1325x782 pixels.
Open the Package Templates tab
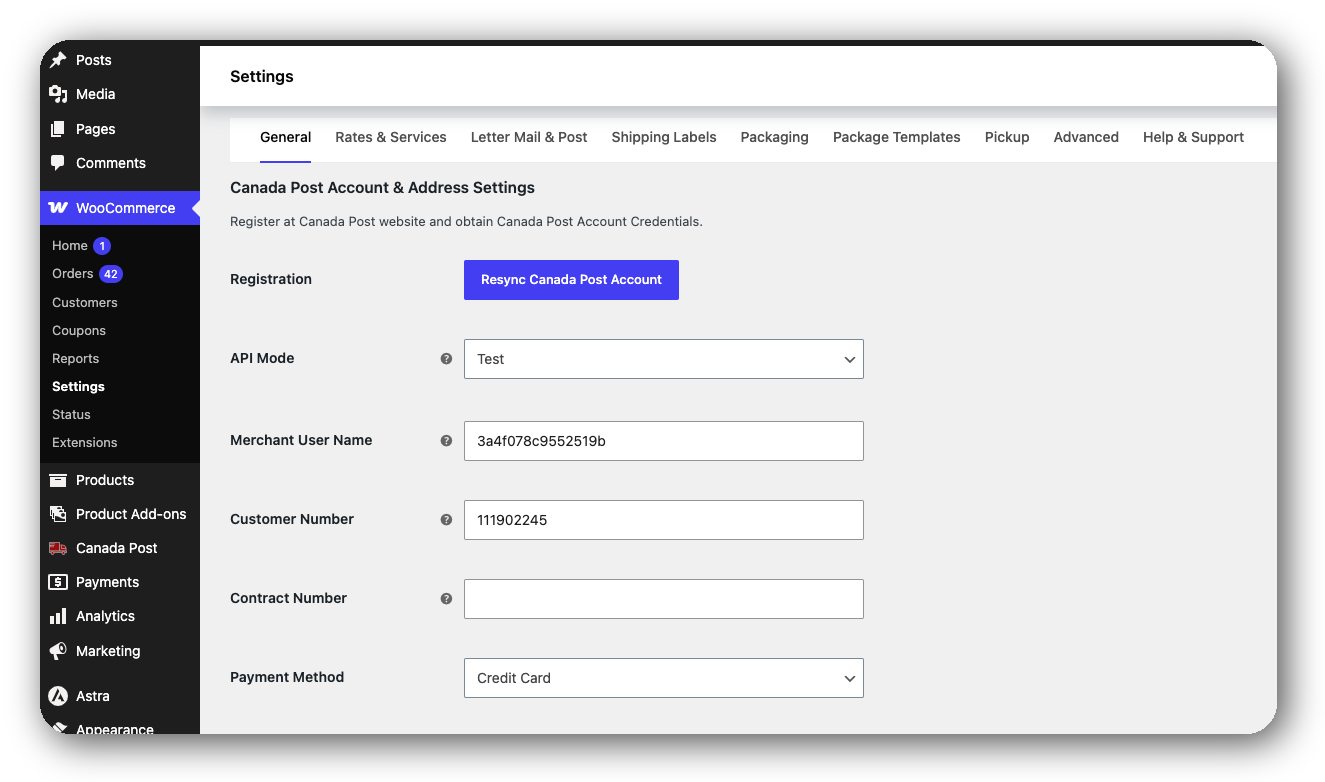point(897,137)
